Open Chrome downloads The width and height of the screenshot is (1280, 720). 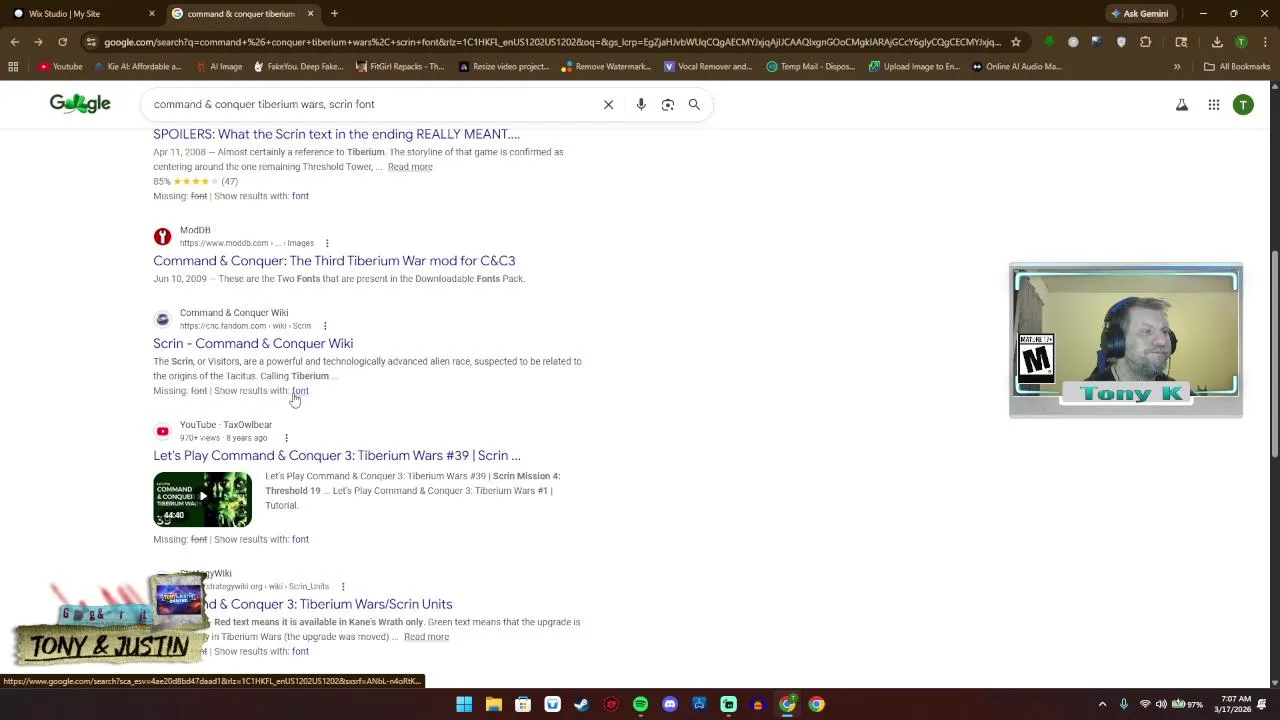pos(1217,42)
